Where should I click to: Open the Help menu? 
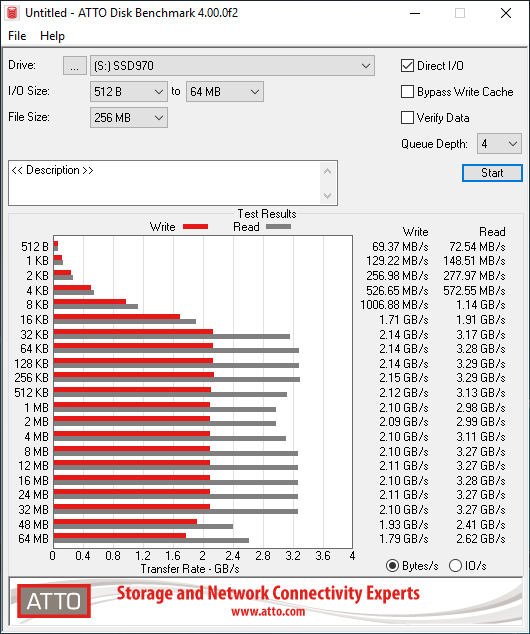pyautogui.click(x=52, y=36)
